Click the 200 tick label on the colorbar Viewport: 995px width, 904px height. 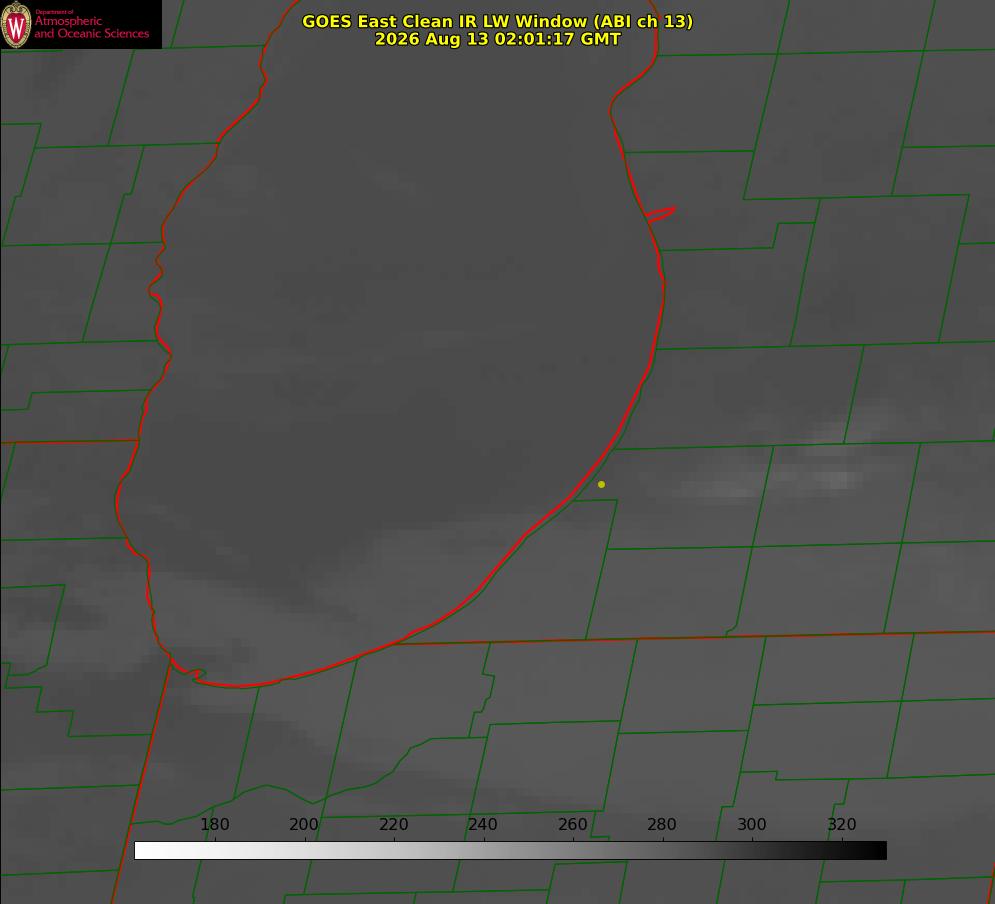click(304, 824)
